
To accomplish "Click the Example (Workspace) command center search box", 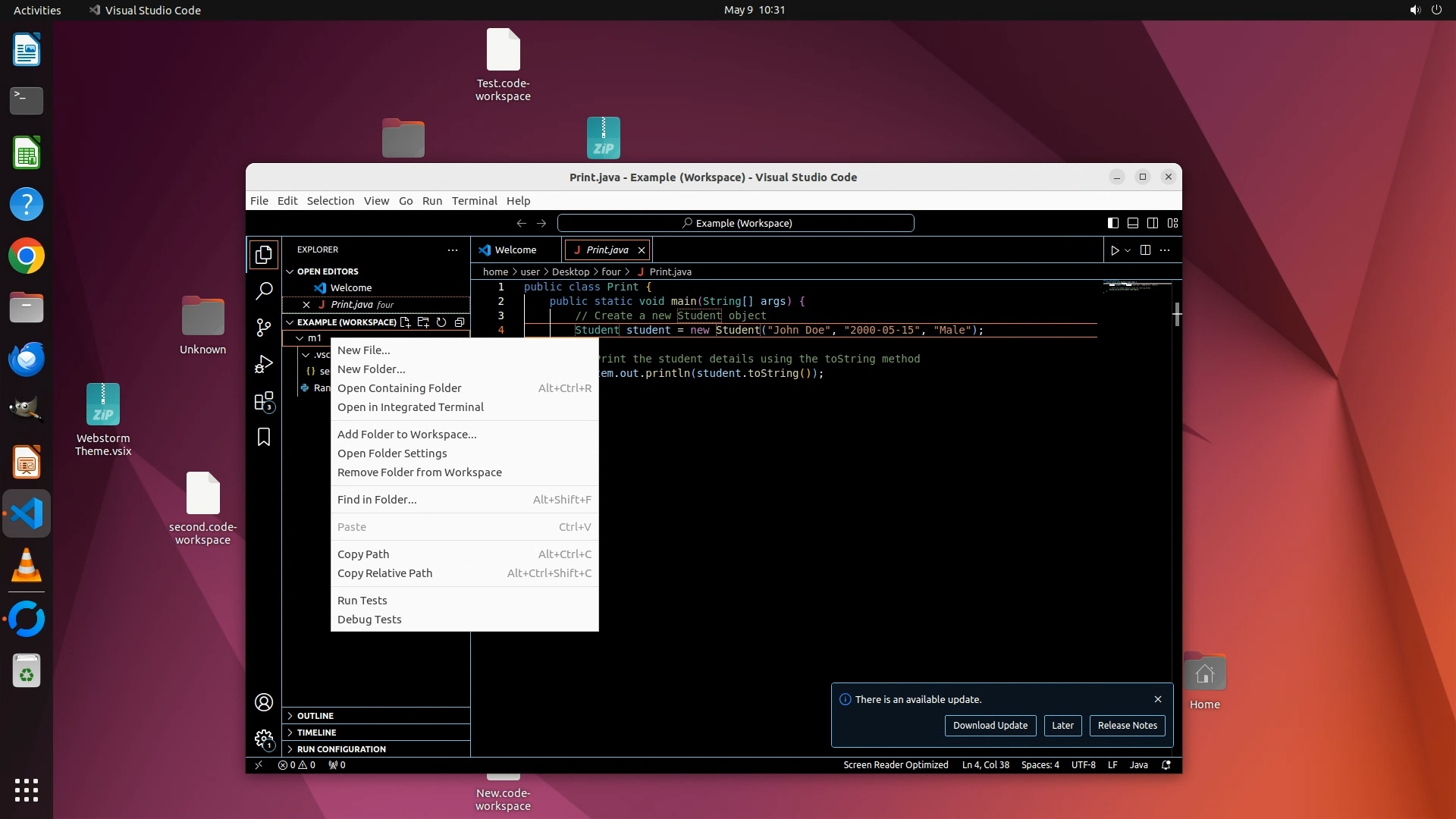I will click(x=736, y=223).
